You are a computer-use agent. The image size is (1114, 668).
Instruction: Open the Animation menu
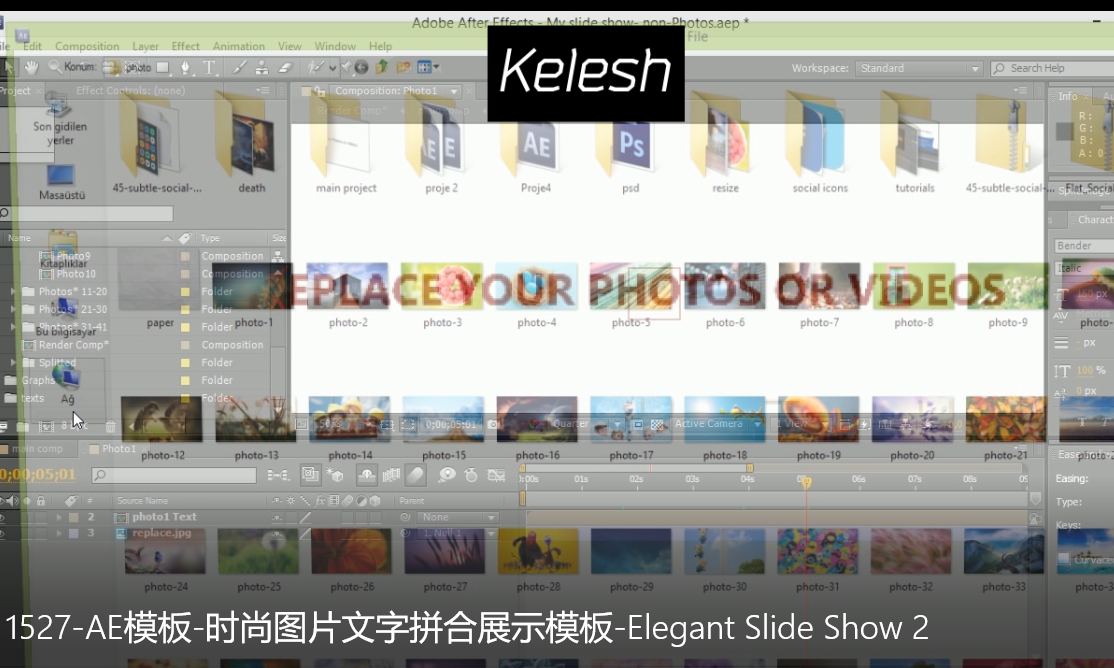tap(239, 46)
